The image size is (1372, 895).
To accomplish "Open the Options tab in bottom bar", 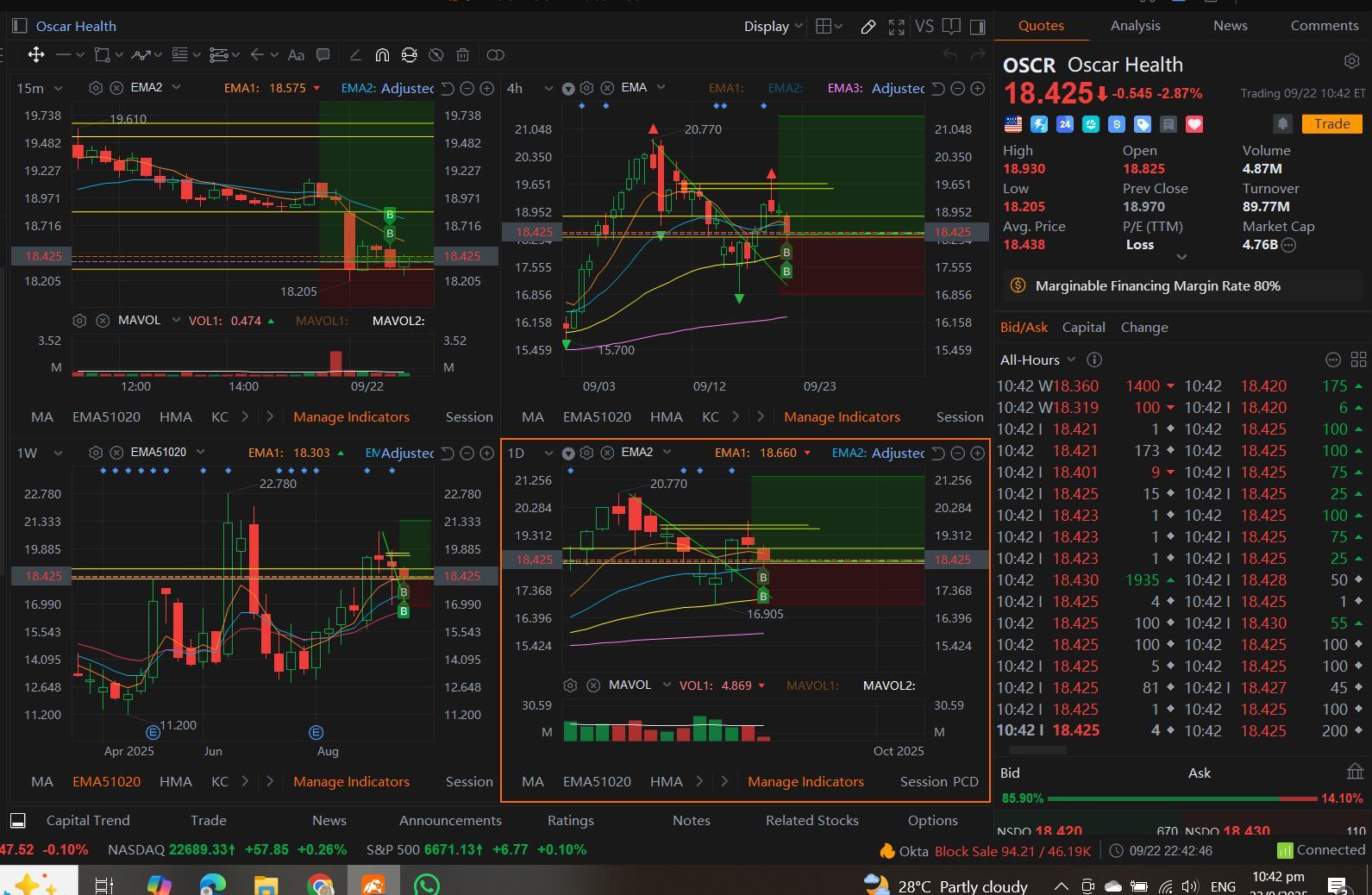I will tap(932, 821).
